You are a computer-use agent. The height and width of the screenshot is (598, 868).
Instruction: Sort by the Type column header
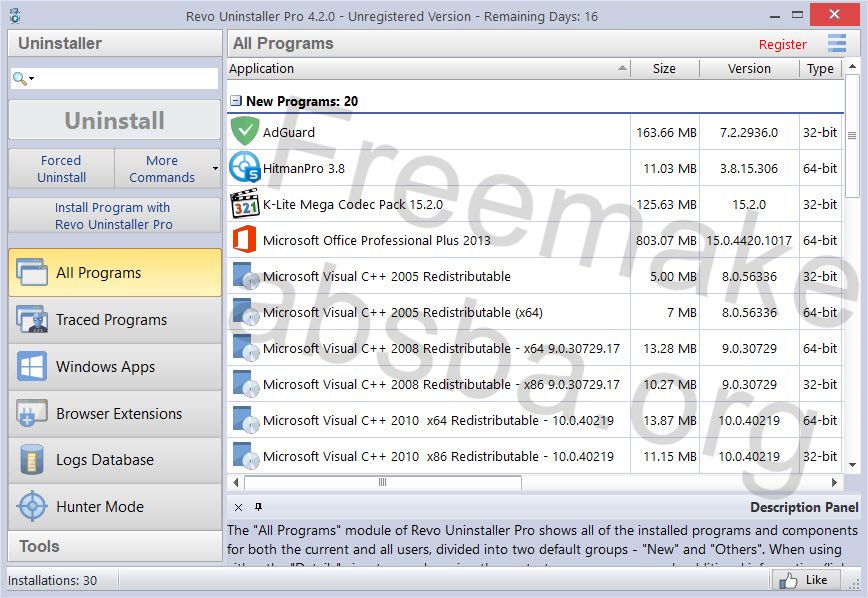click(820, 69)
